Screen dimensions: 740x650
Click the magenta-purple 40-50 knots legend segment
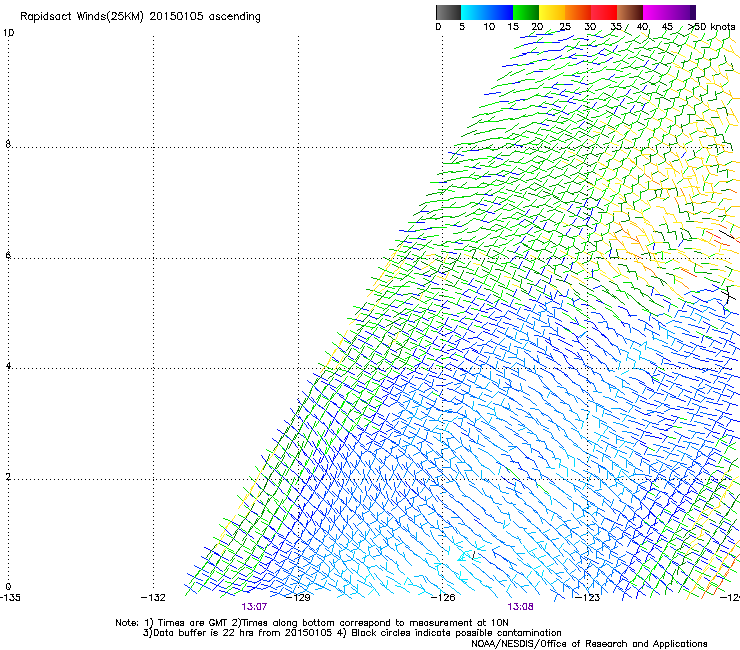point(669,12)
